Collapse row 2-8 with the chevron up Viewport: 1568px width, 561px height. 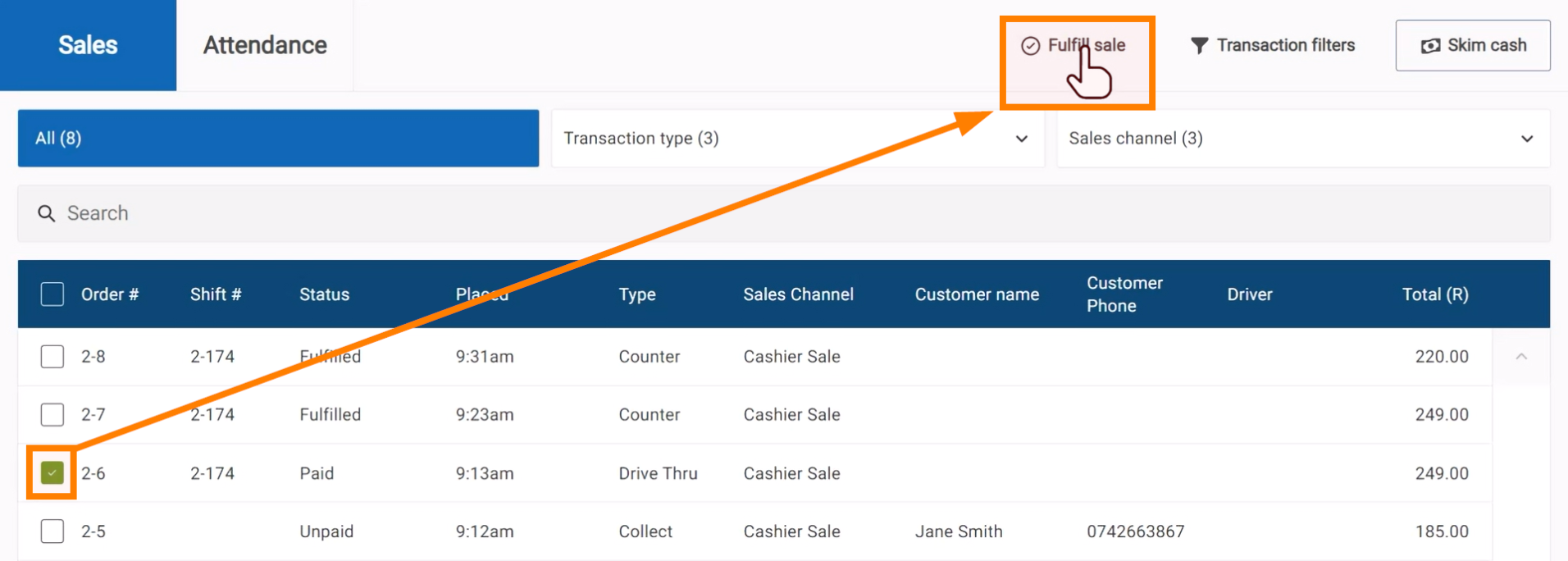1521,357
